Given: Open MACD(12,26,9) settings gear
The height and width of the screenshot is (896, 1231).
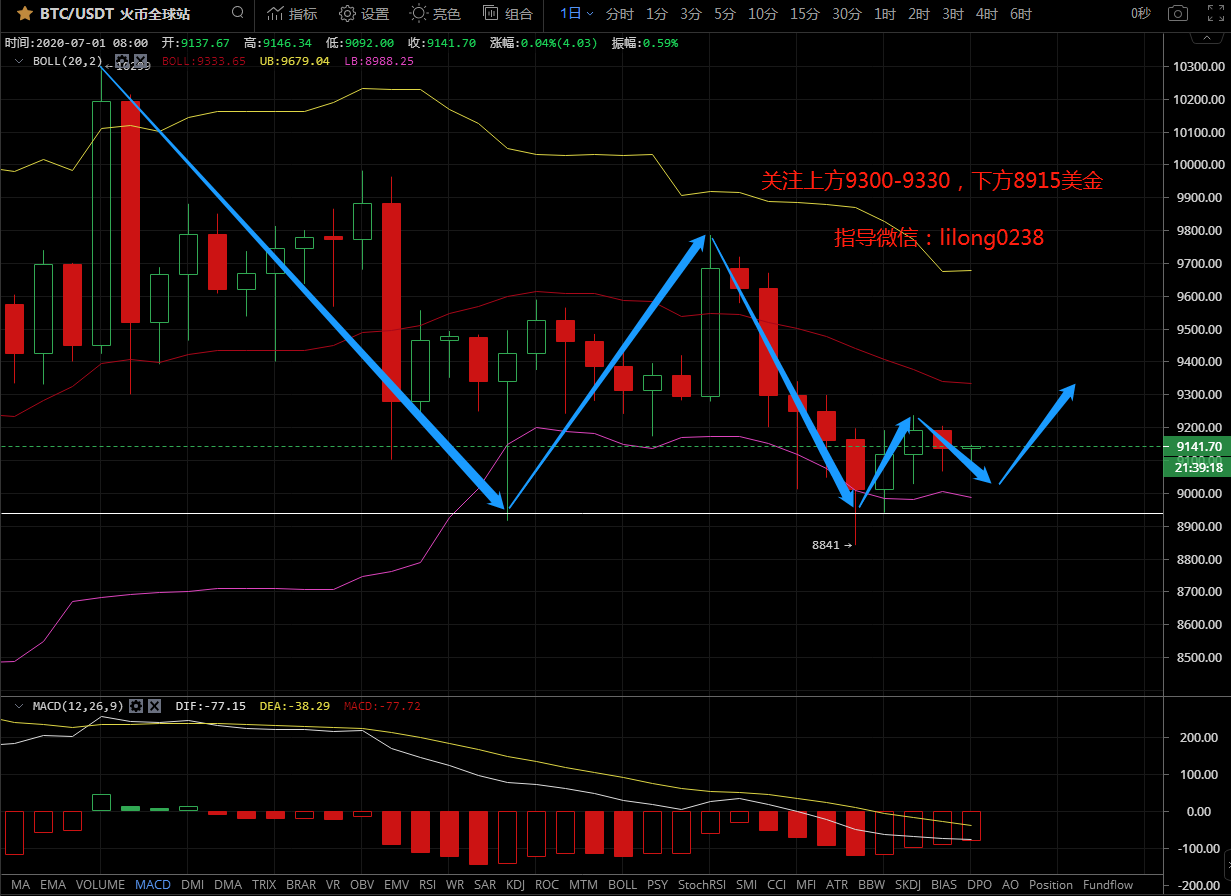Looking at the screenshot, I should (x=136, y=706).
